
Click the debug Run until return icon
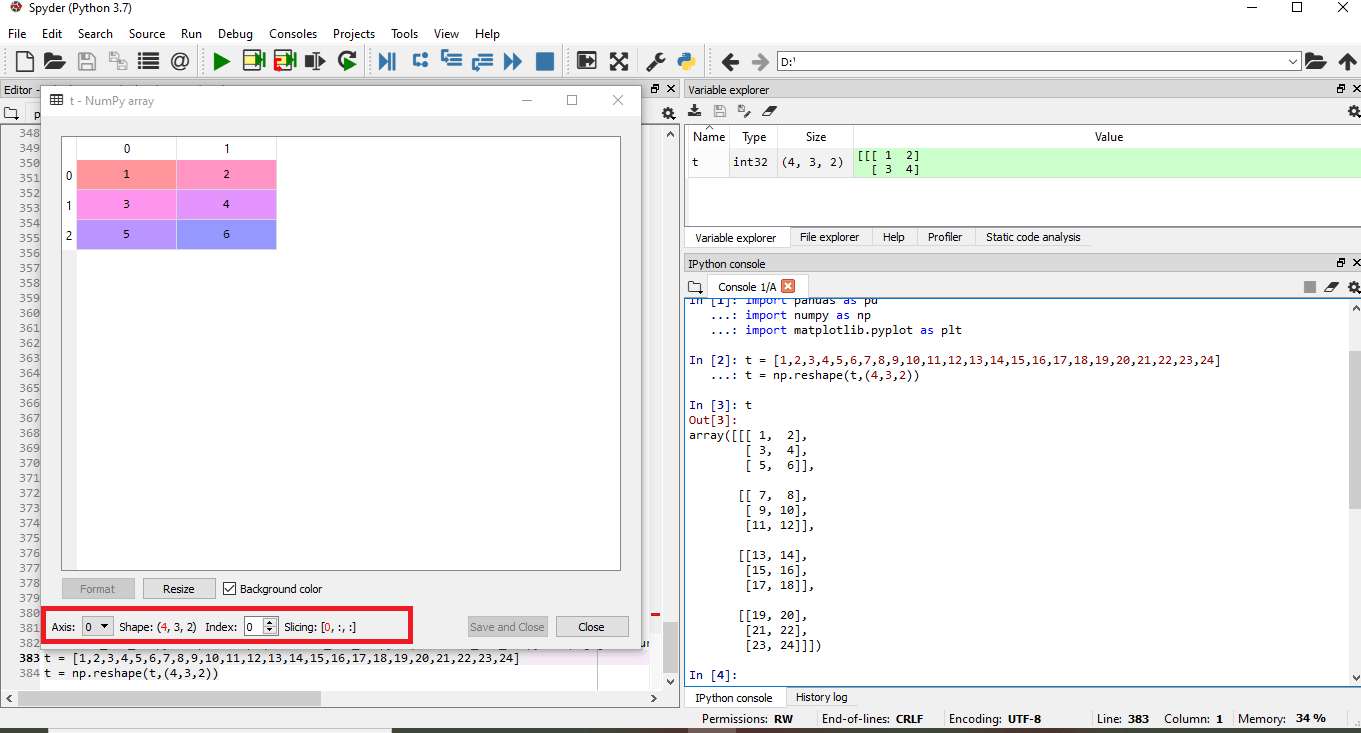pyautogui.click(x=482, y=62)
